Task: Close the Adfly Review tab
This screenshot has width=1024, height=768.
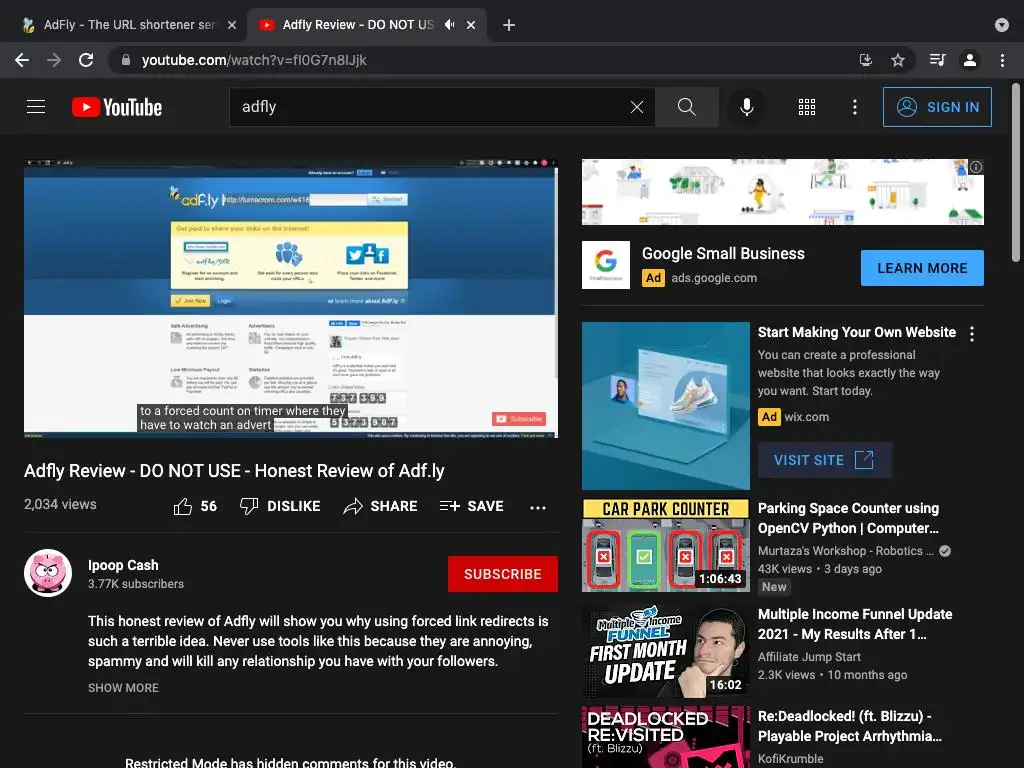Action: [471, 25]
